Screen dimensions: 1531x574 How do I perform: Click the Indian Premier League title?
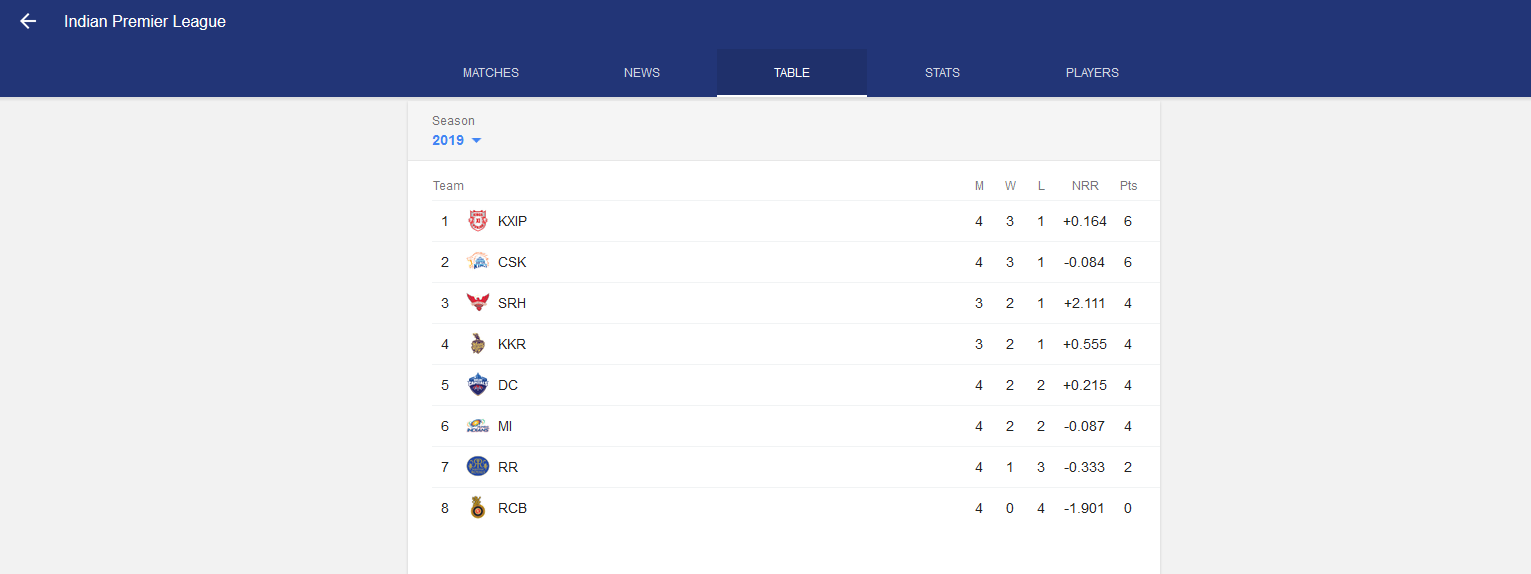pyautogui.click(x=145, y=22)
